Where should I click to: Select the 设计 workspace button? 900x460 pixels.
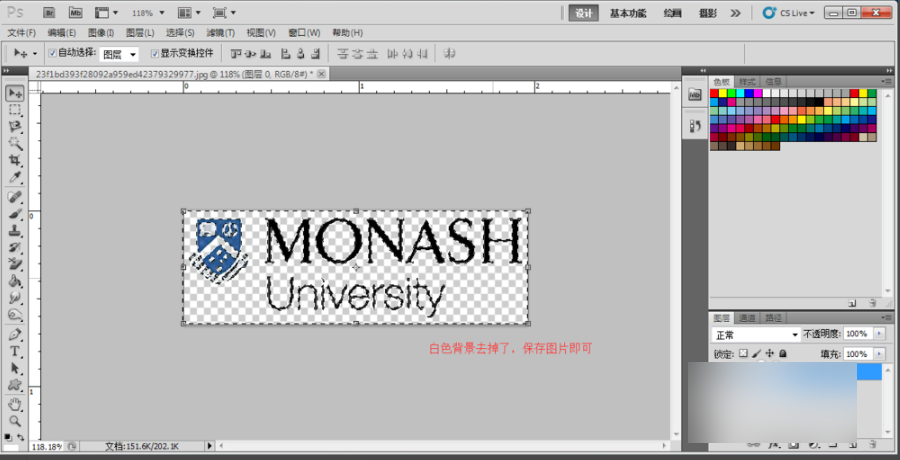pyautogui.click(x=584, y=13)
